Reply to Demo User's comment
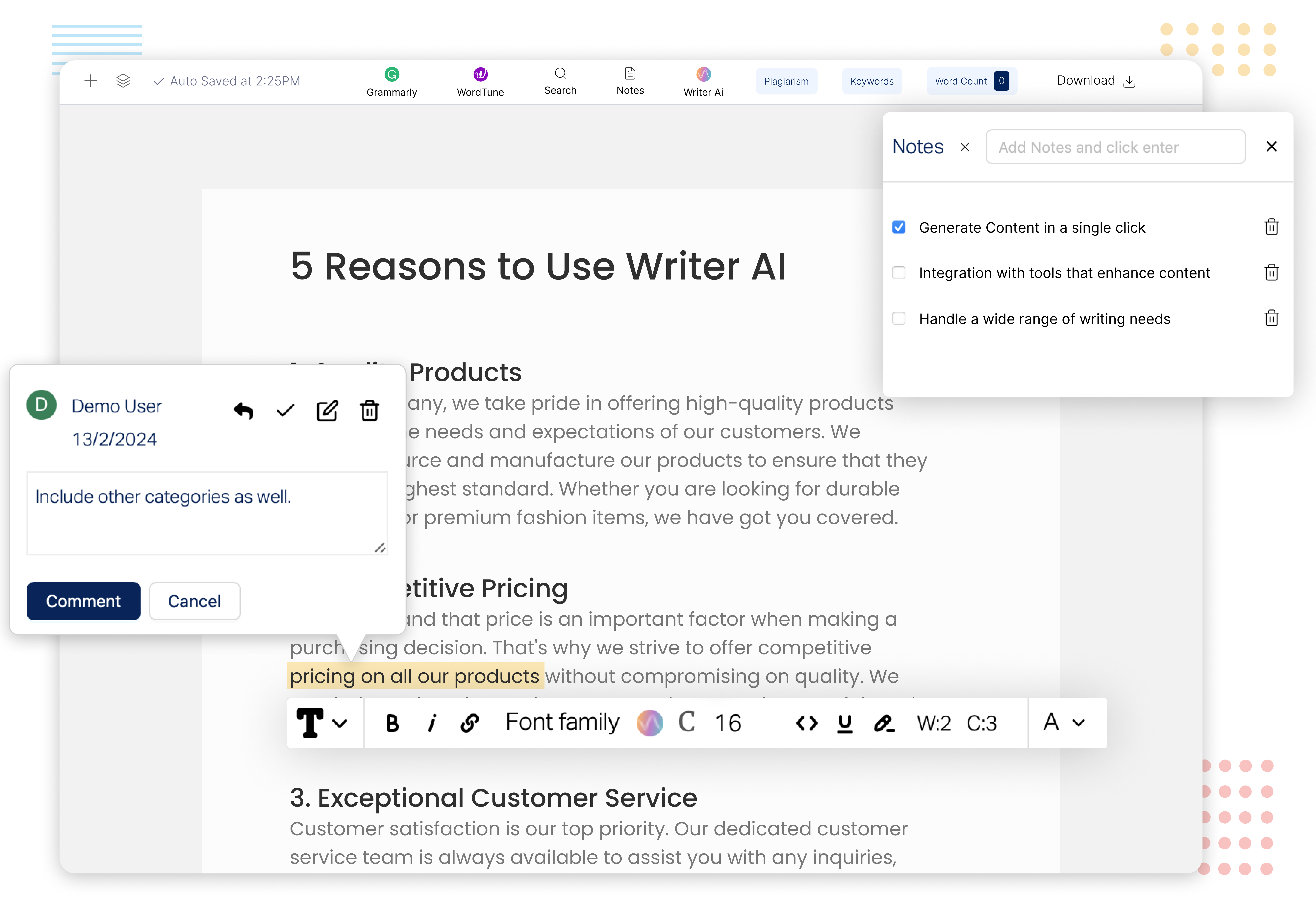1316x906 pixels. tap(243, 411)
